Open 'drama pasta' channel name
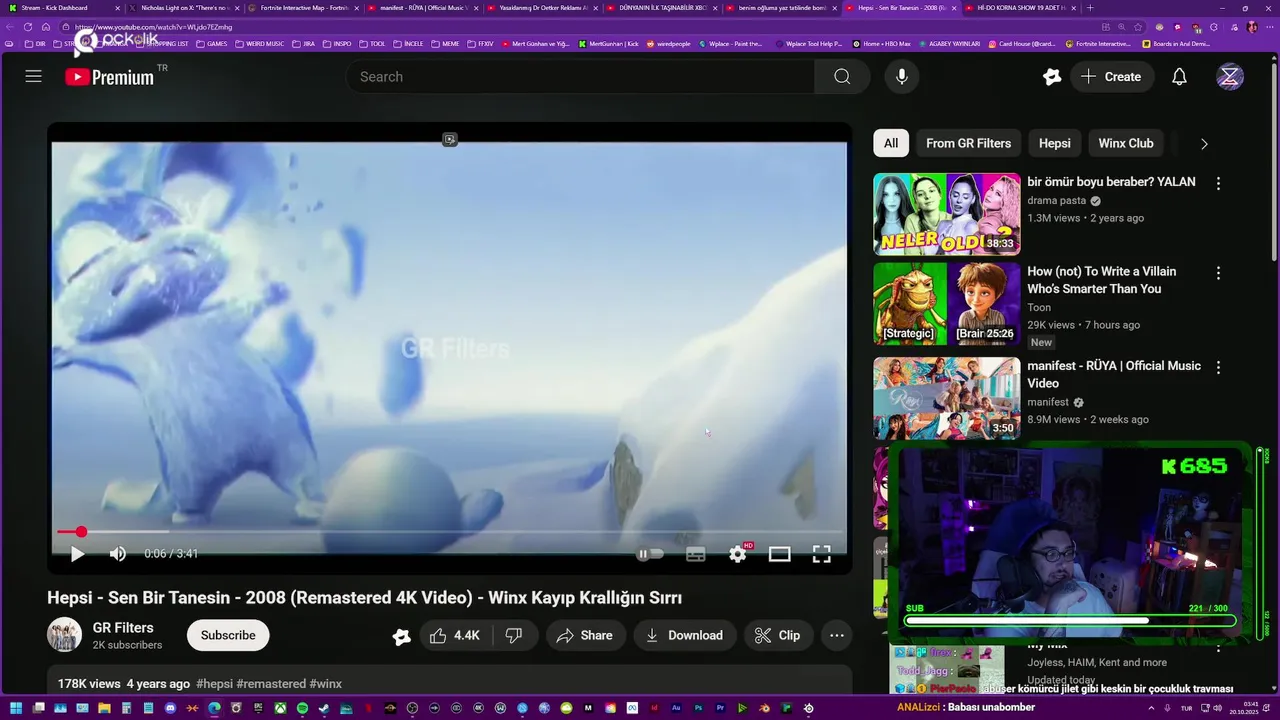Screen dimensions: 1280x720 [1056, 200]
